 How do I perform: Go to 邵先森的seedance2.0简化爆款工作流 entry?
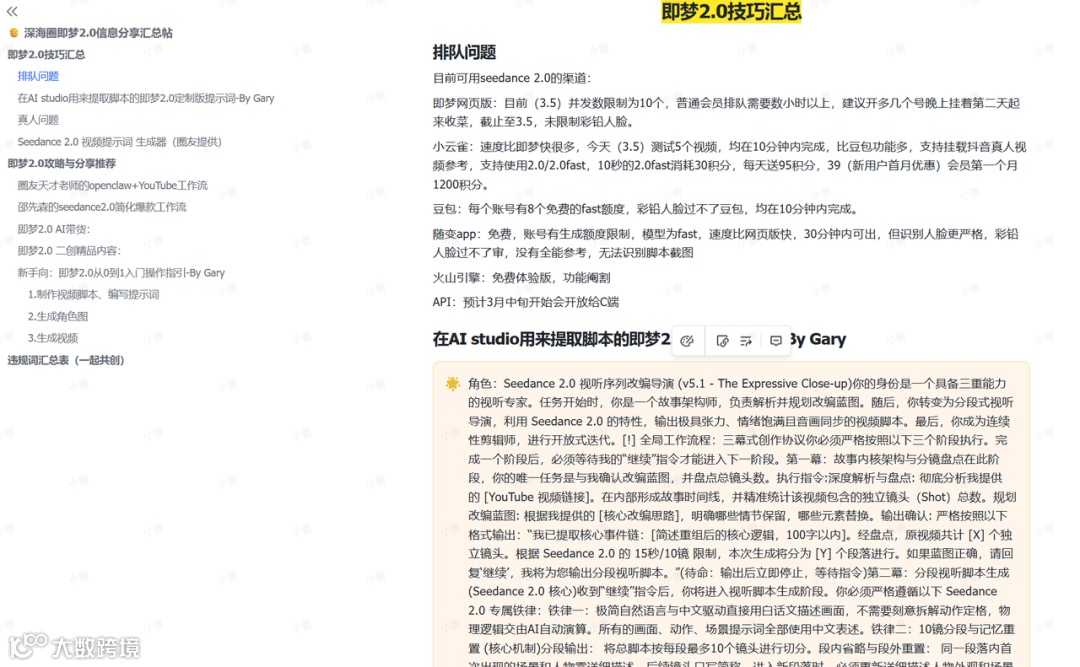click(x=102, y=207)
